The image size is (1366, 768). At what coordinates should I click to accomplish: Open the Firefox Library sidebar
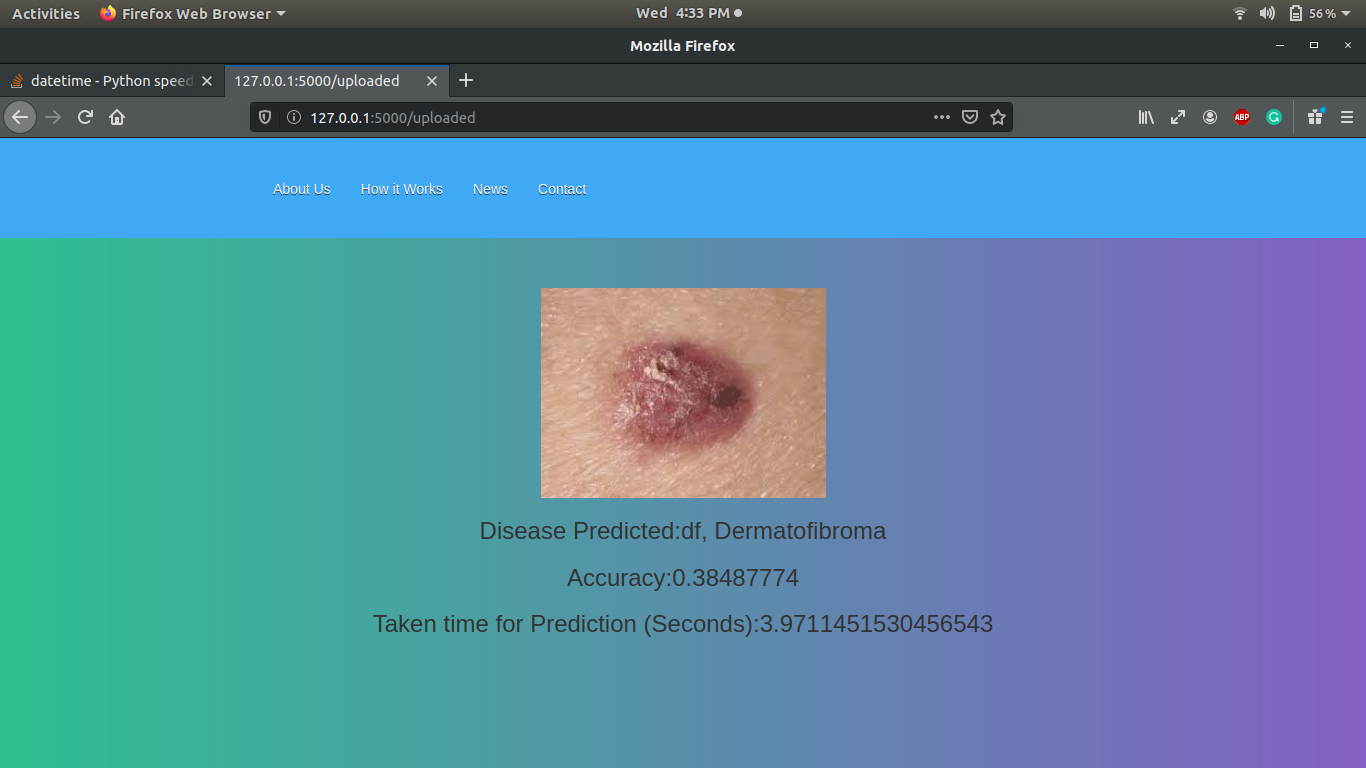(1146, 117)
